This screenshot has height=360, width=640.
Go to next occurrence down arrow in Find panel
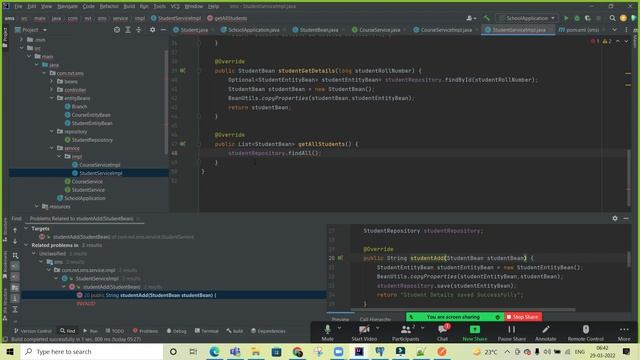click(15, 242)
